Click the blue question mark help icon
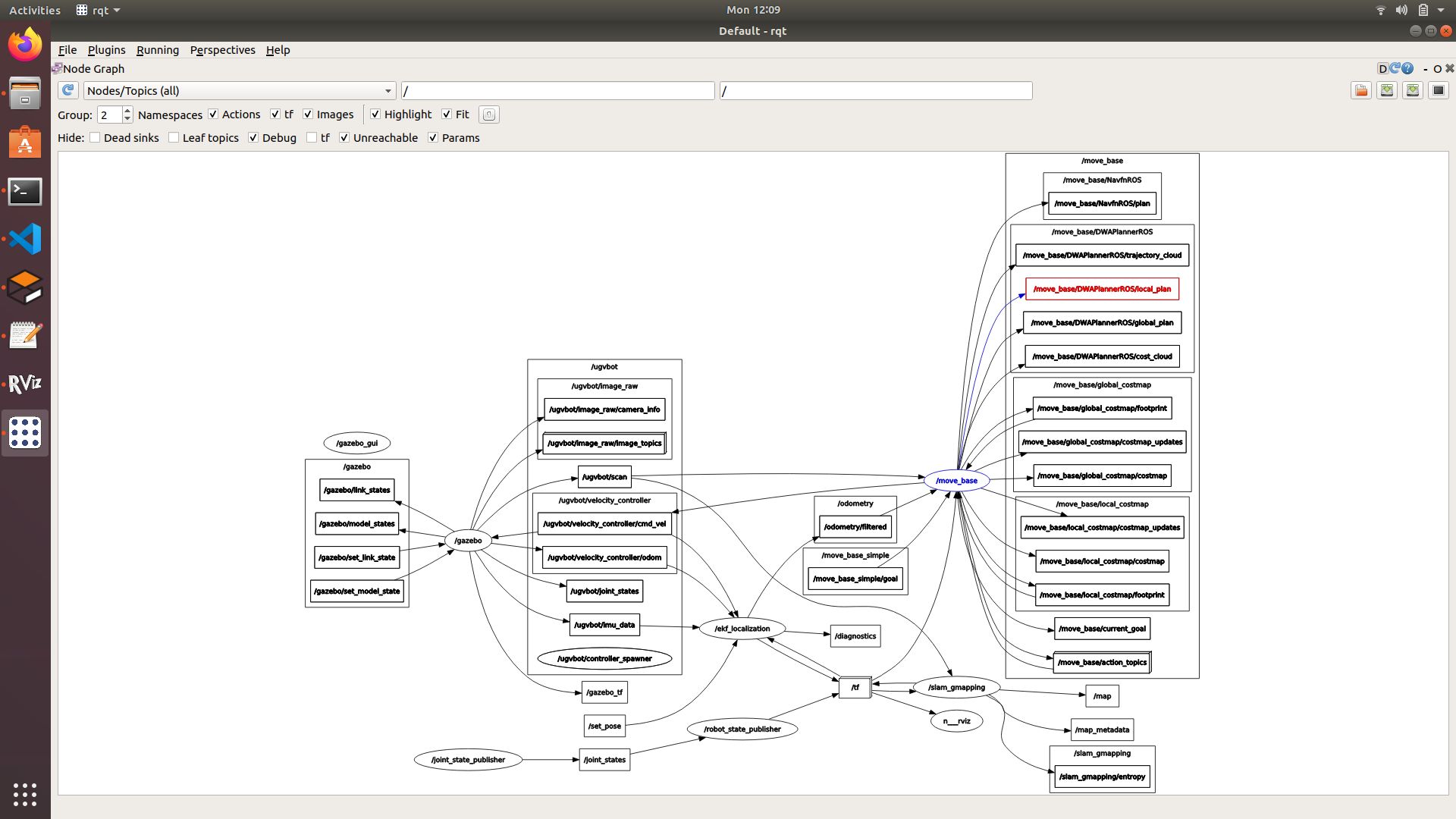This screenshot has height=819, width=1456. (x=1408, y=68)
